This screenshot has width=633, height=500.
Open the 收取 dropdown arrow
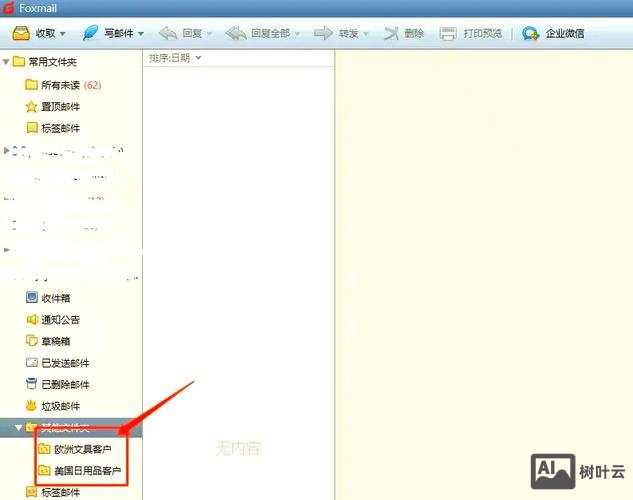click(63, 34)
